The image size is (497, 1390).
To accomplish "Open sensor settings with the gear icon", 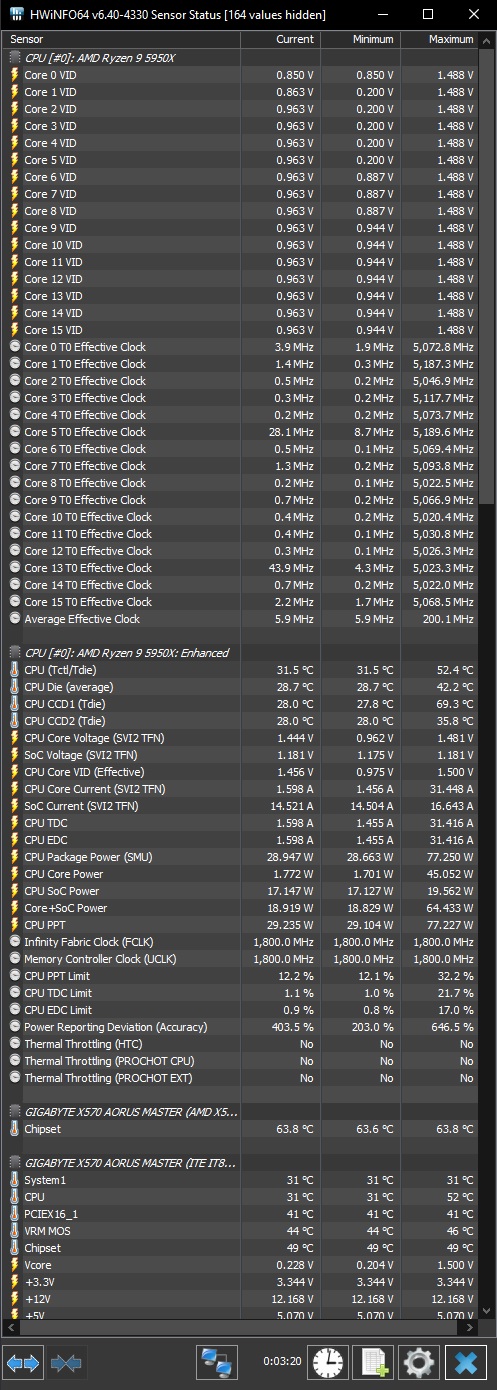I will [x=419, y=1362].
